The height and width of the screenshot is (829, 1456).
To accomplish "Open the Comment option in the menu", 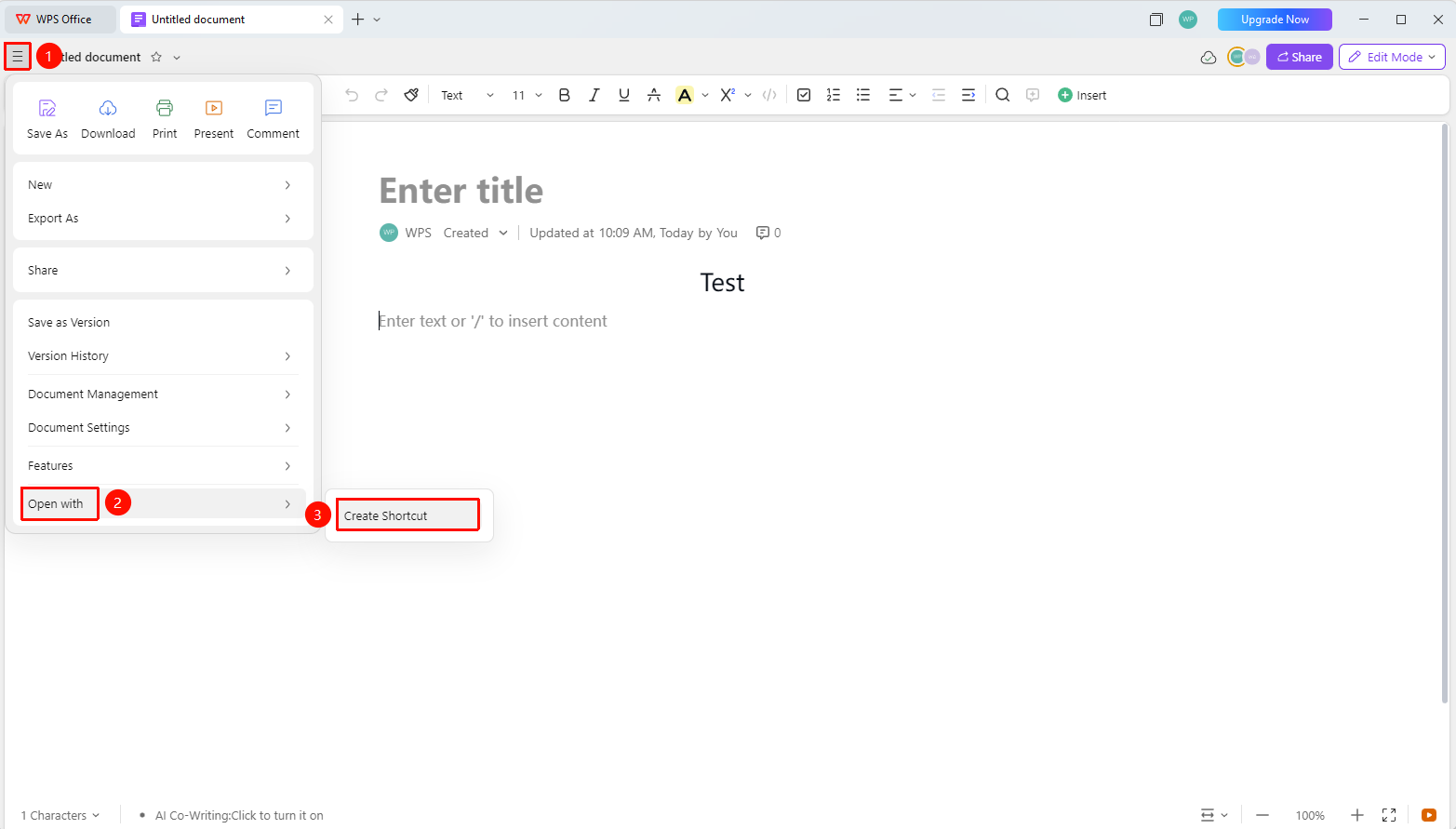I will [274, 119].
